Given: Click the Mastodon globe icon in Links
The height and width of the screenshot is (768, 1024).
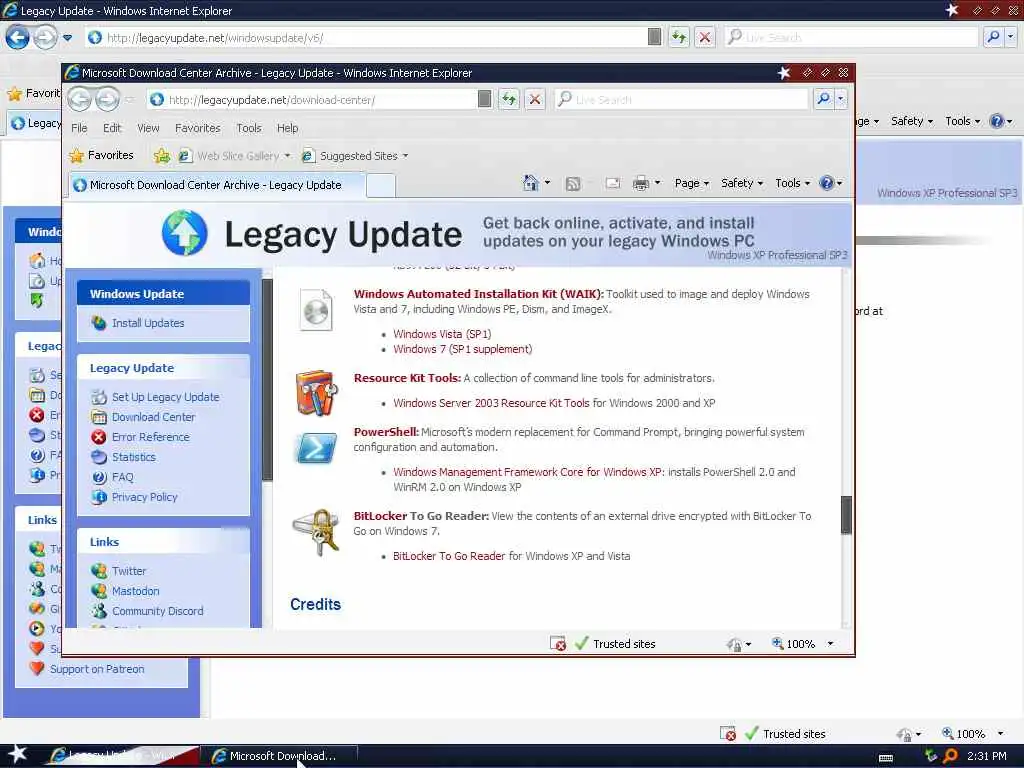Looking at the screenshot, I should pos(99,591).
